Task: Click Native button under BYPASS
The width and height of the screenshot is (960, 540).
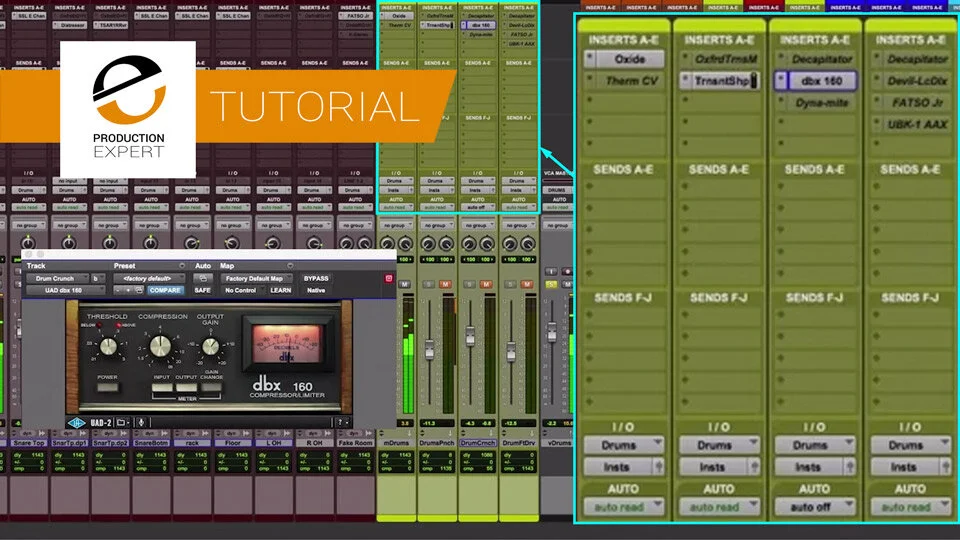Action: coord(316,290)
